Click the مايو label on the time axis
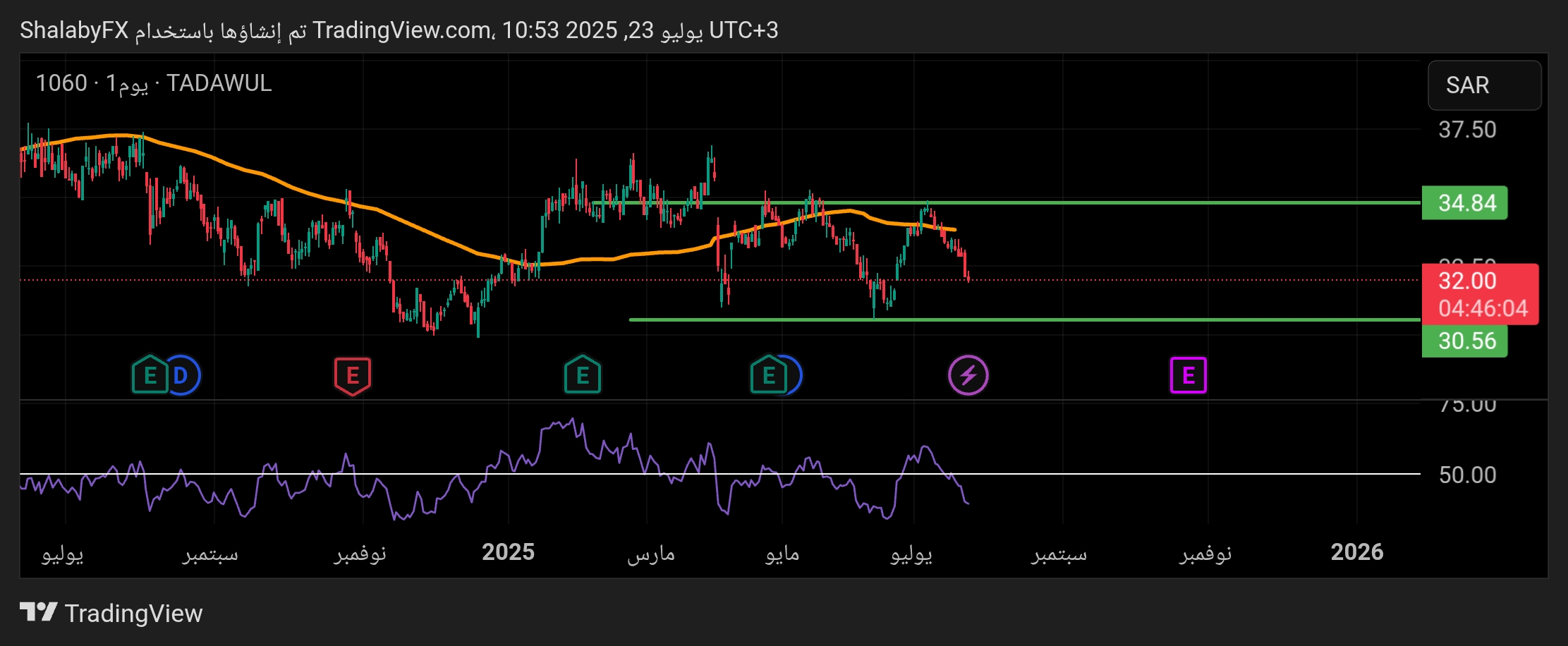 [x=782, y=554]
